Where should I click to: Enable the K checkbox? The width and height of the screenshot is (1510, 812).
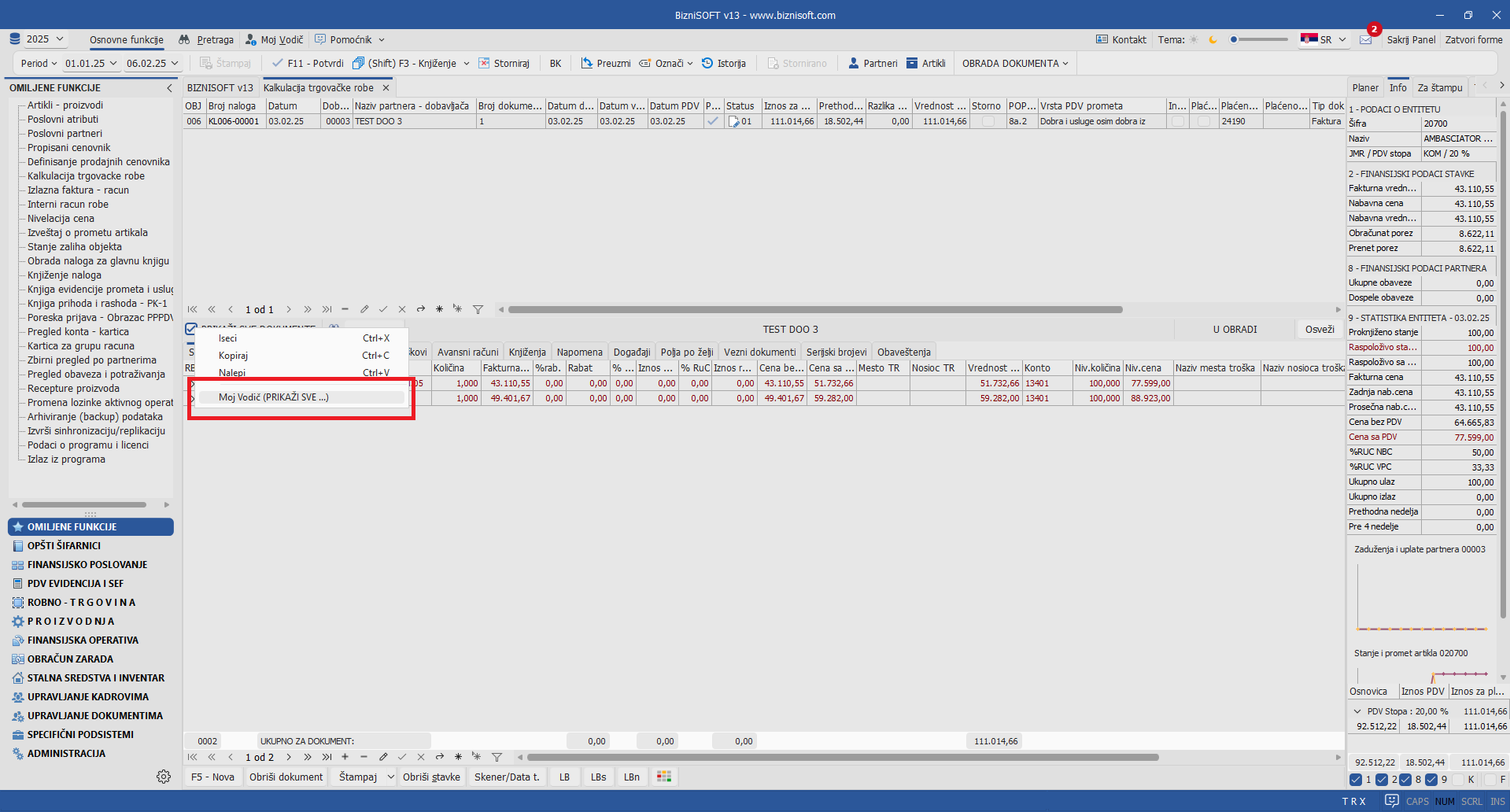(x=1458, y=780)
